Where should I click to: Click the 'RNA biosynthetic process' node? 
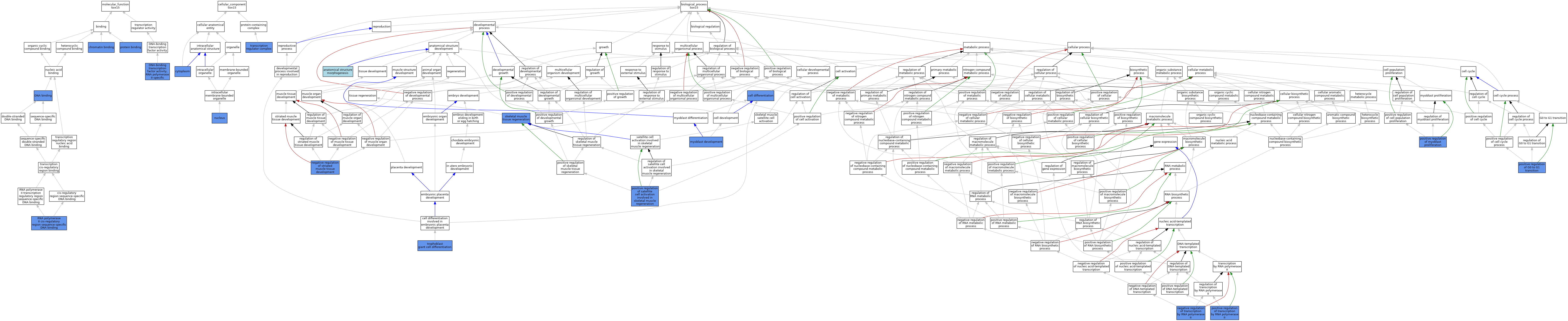[1177, 196]
